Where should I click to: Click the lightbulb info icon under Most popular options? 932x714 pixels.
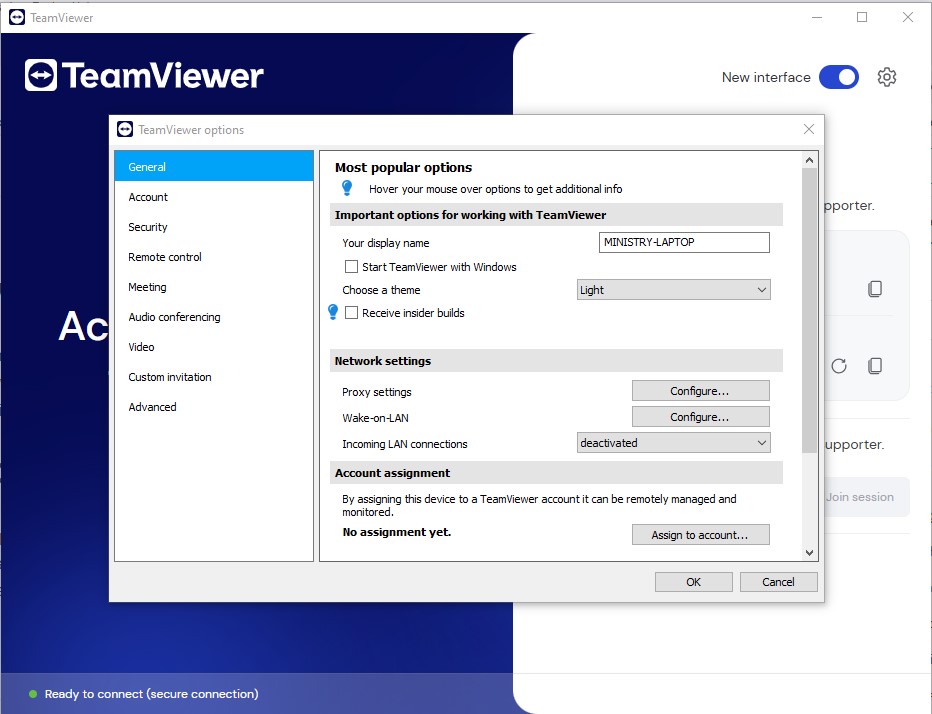pos(347,188)
